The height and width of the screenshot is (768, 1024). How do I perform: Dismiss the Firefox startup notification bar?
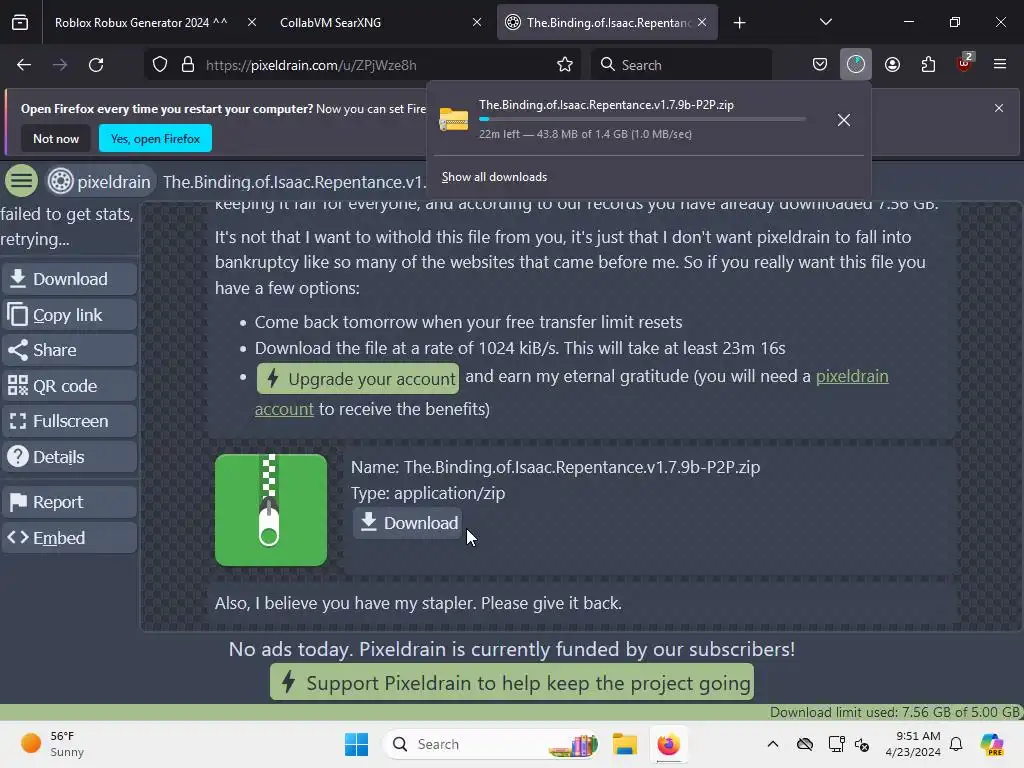point(999,108)
